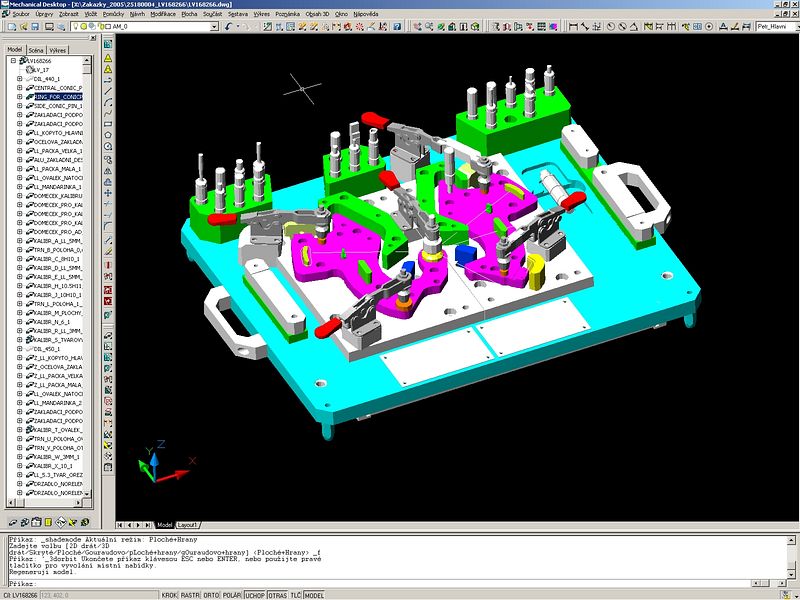
Task: Click the command window scroll up arrow
Action: [x=791, y=540]
